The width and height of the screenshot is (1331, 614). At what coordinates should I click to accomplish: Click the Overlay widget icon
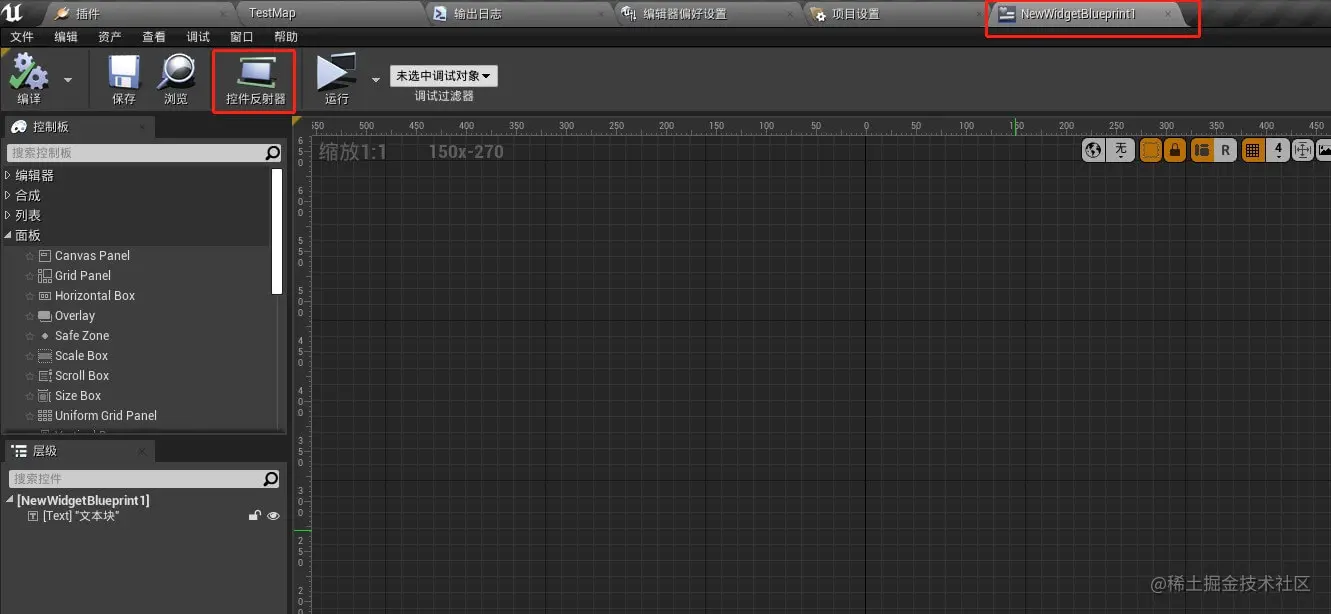45,316
